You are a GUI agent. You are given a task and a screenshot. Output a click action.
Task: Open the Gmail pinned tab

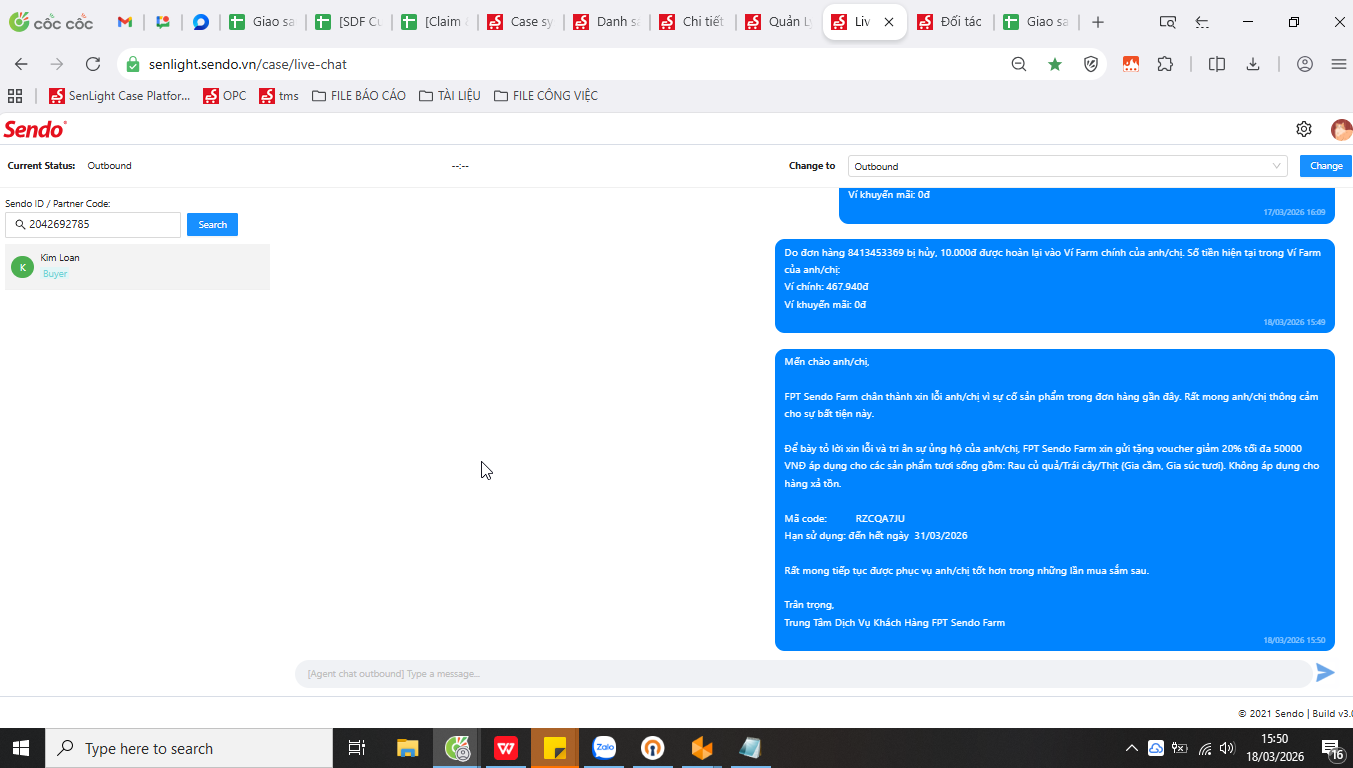tap(125, 22)
